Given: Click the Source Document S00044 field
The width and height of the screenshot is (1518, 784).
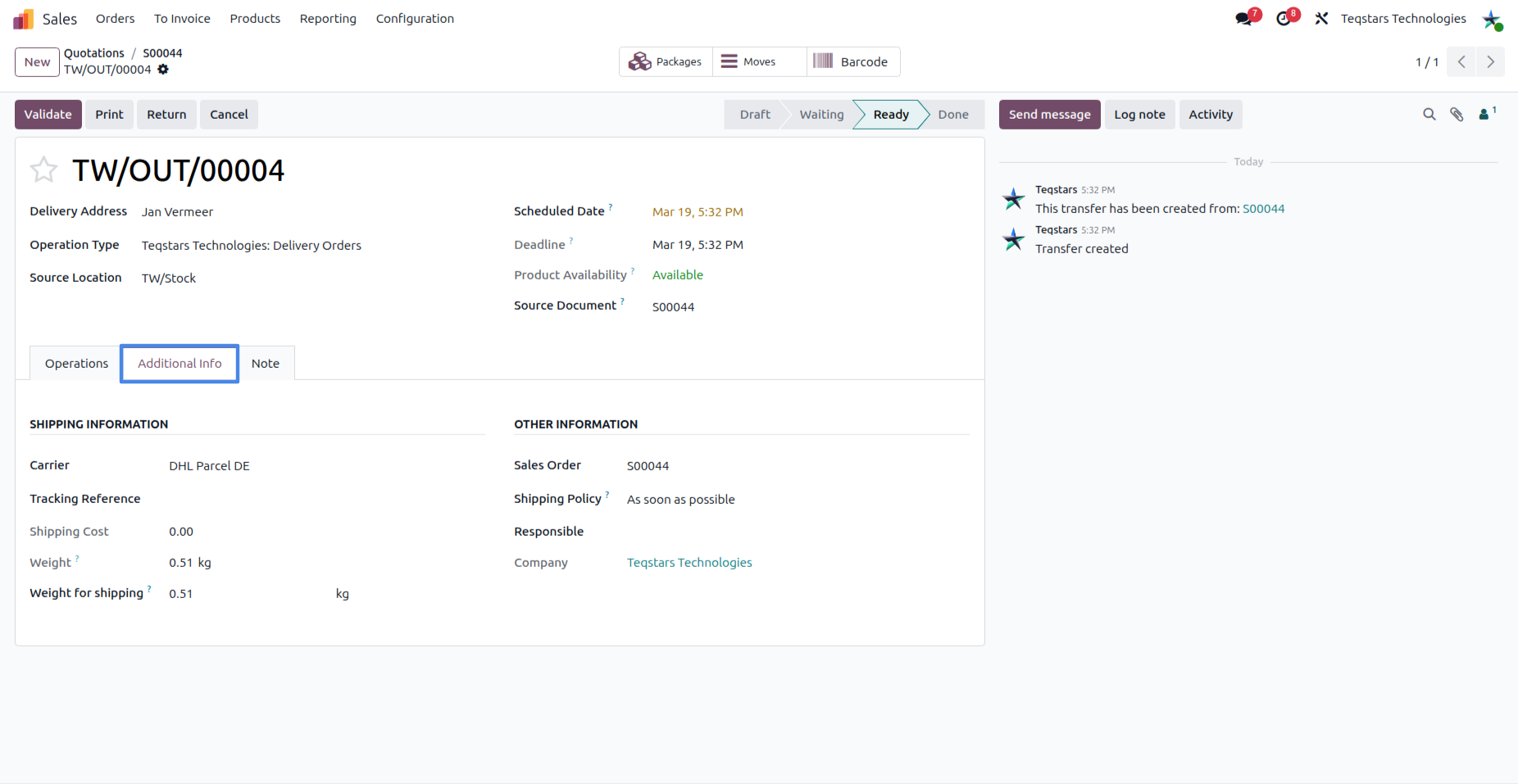Looking at the screenshot, I should coord(673,307).
